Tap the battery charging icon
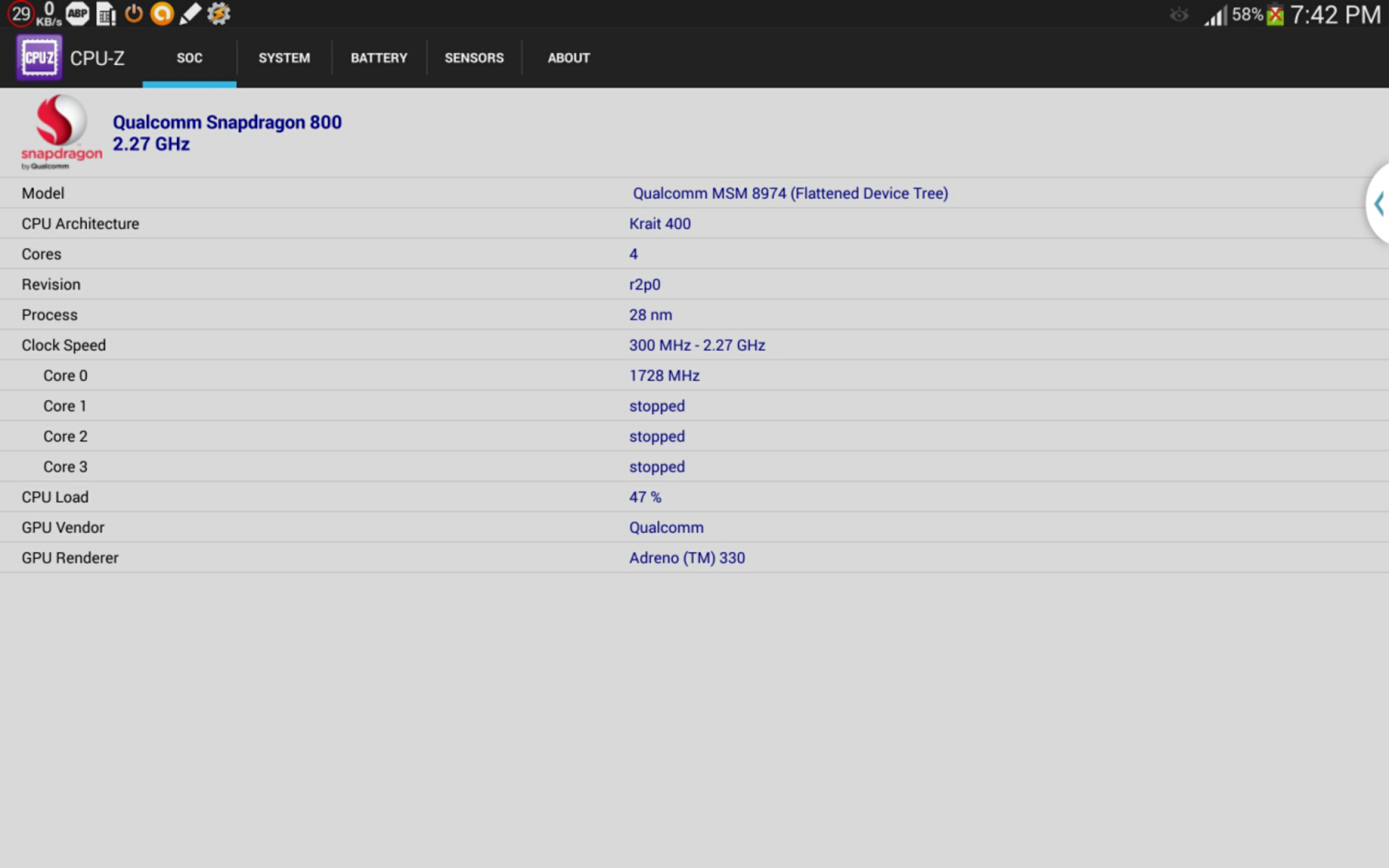 pyautogui.click(x=1275, y=15)
